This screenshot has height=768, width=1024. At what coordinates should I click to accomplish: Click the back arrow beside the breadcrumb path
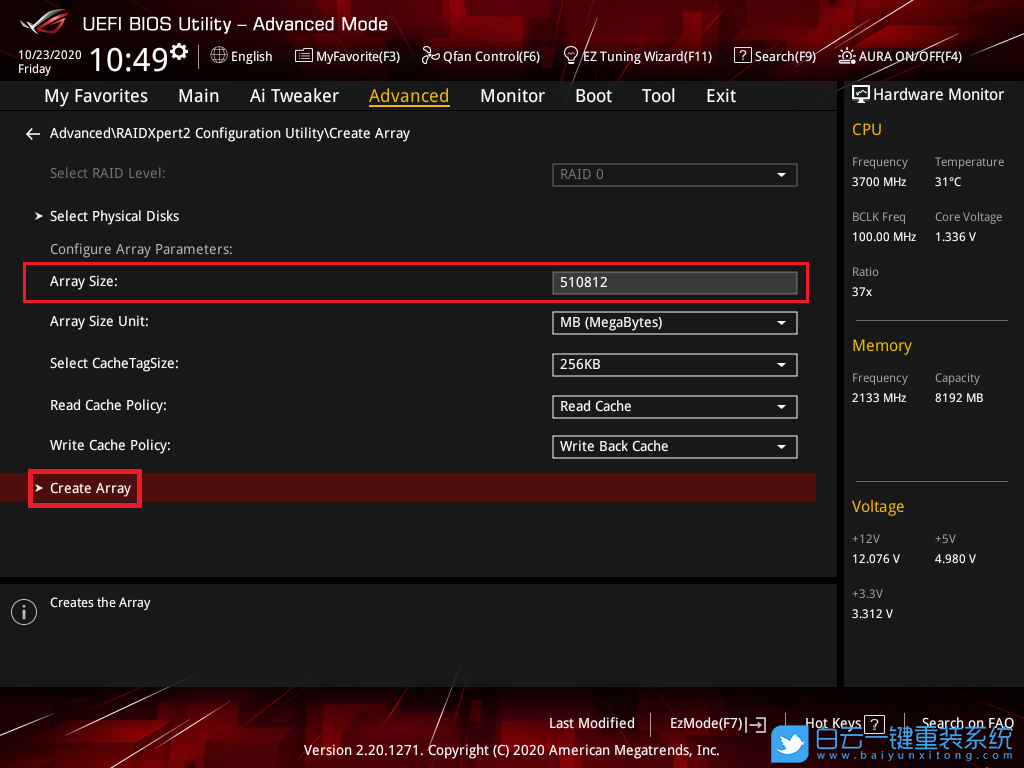click(x=33, y=134)
